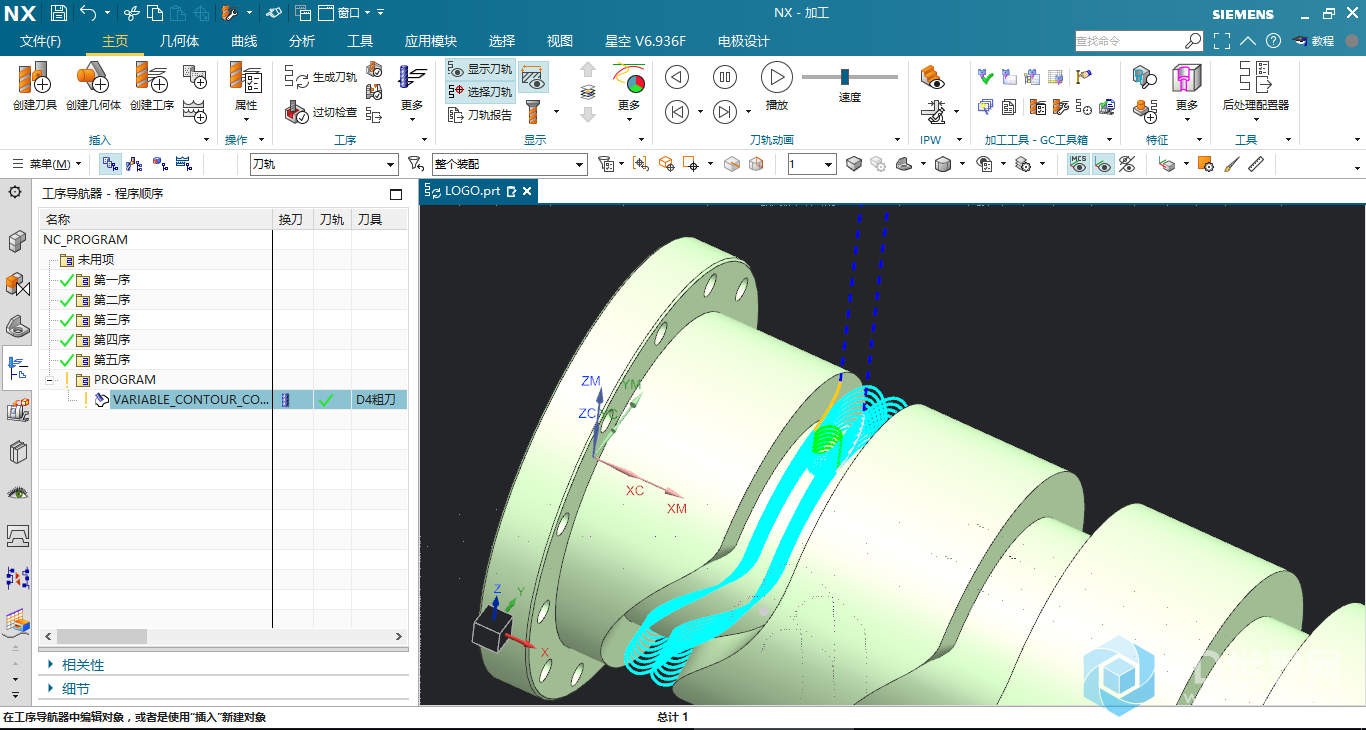
Task: Click the step-forward-to-end playback icon
Action: (725, 112)
